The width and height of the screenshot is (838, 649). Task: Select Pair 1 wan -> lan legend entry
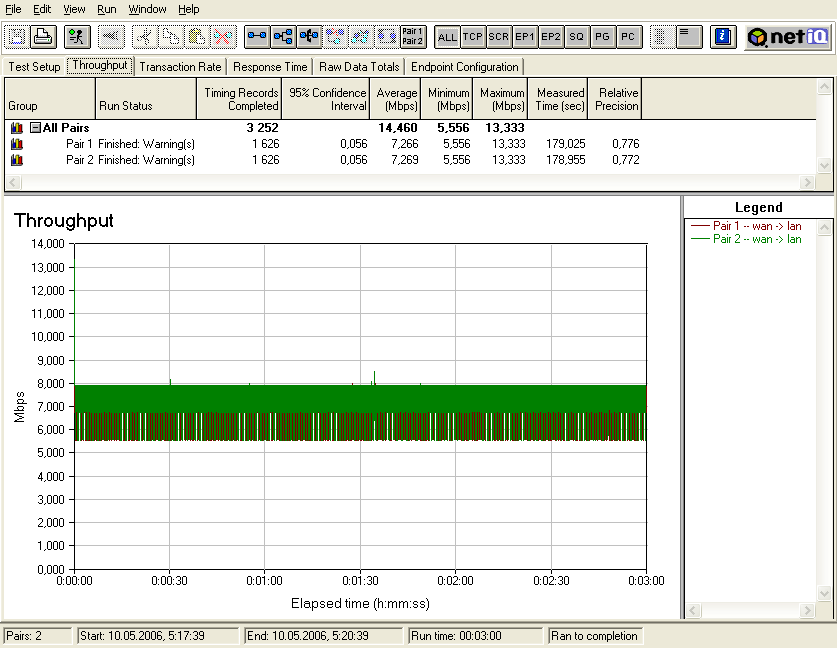click(x=757, y=226)
